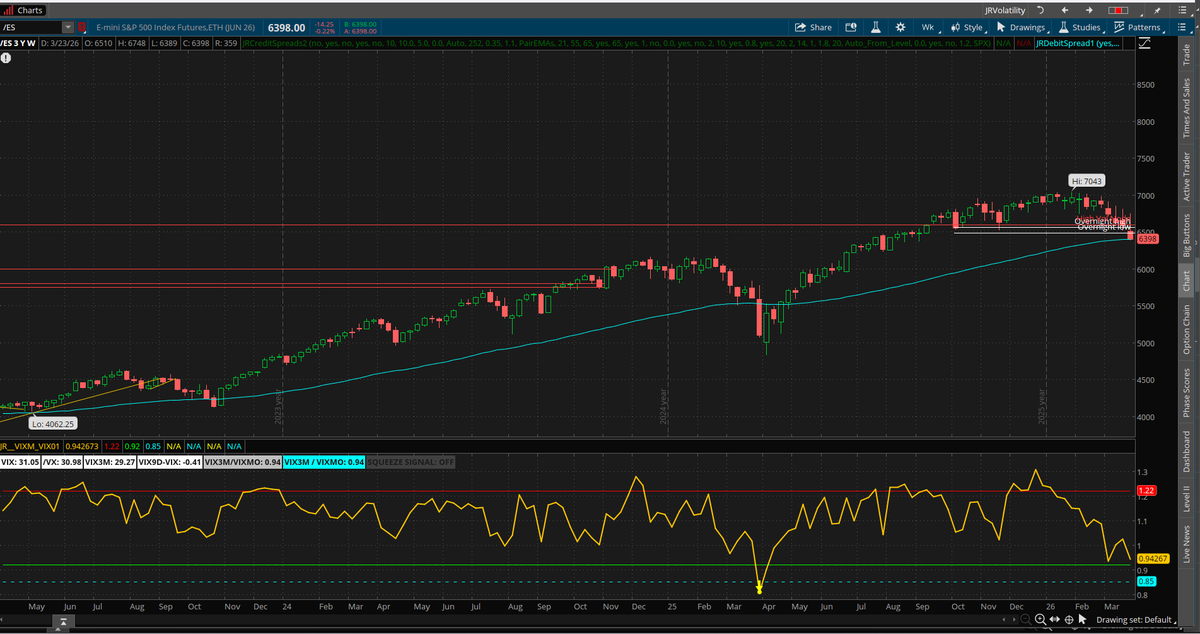Open the Patterns dropdown menu
The image size is (1200, 634).
tap(1137, 27)
